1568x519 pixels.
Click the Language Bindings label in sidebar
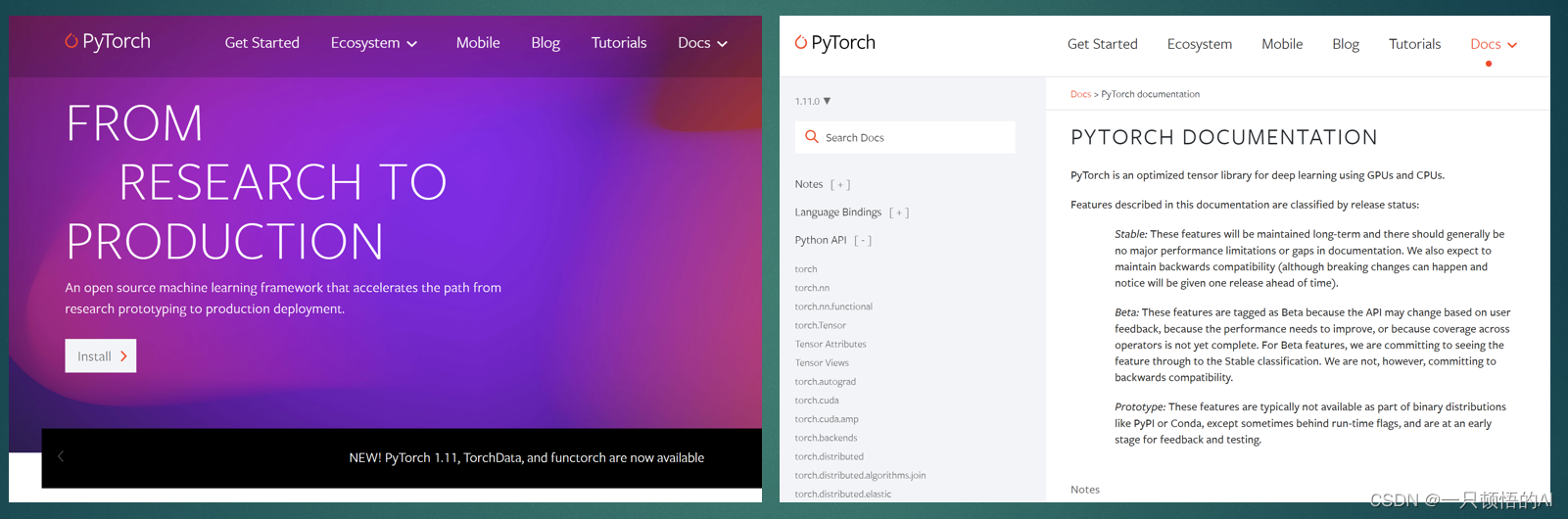coord(838,212)
